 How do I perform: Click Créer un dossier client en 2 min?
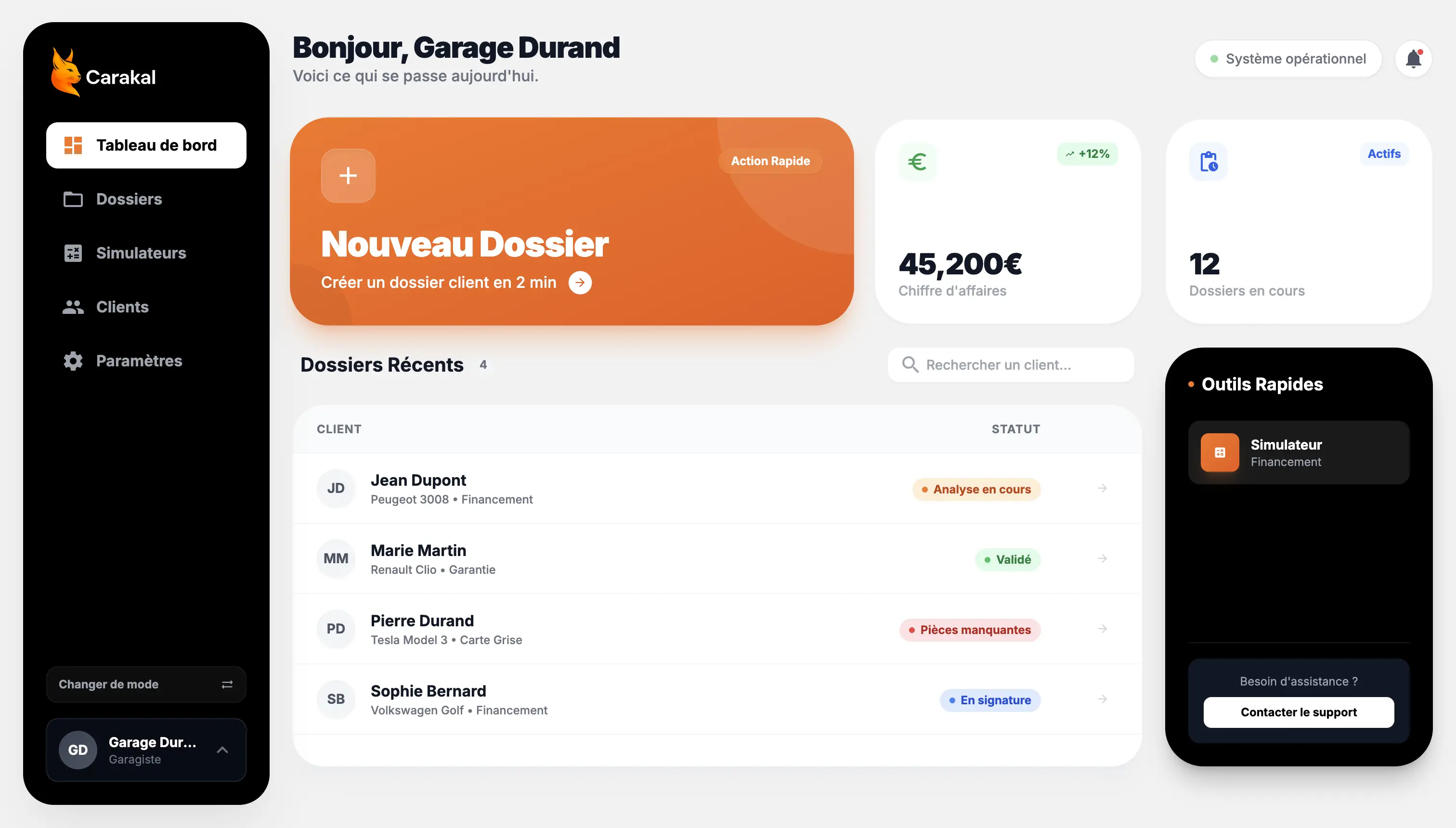439,282
